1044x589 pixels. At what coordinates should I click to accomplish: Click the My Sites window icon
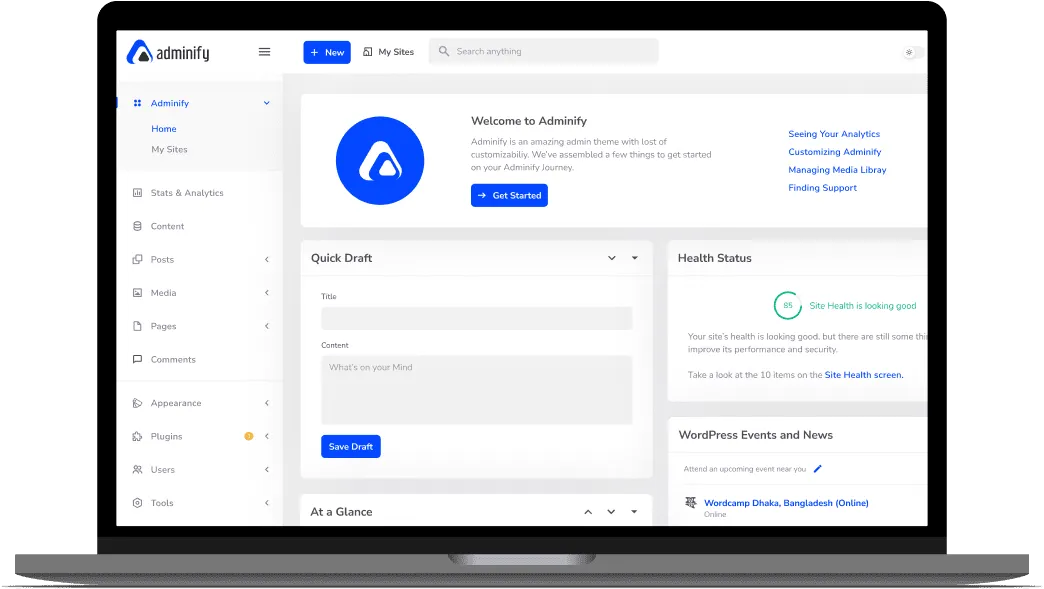368,52
